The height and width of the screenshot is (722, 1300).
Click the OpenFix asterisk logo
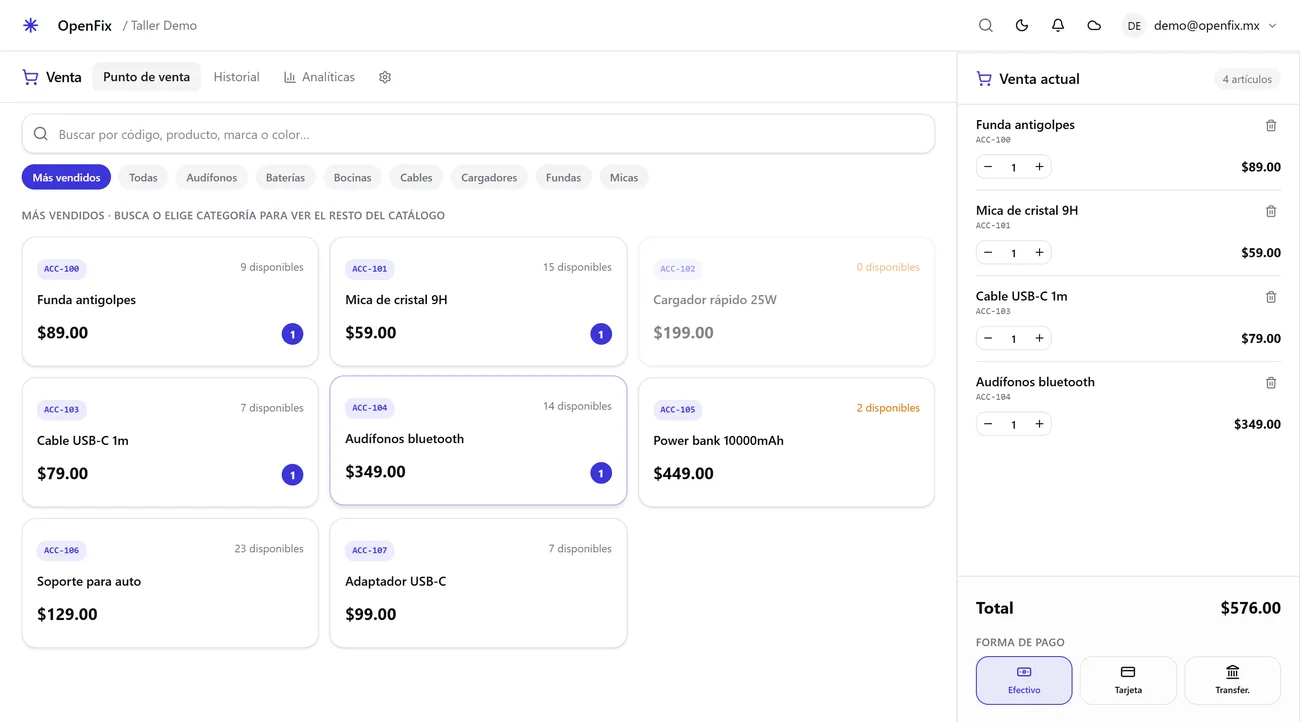(31, 26)
